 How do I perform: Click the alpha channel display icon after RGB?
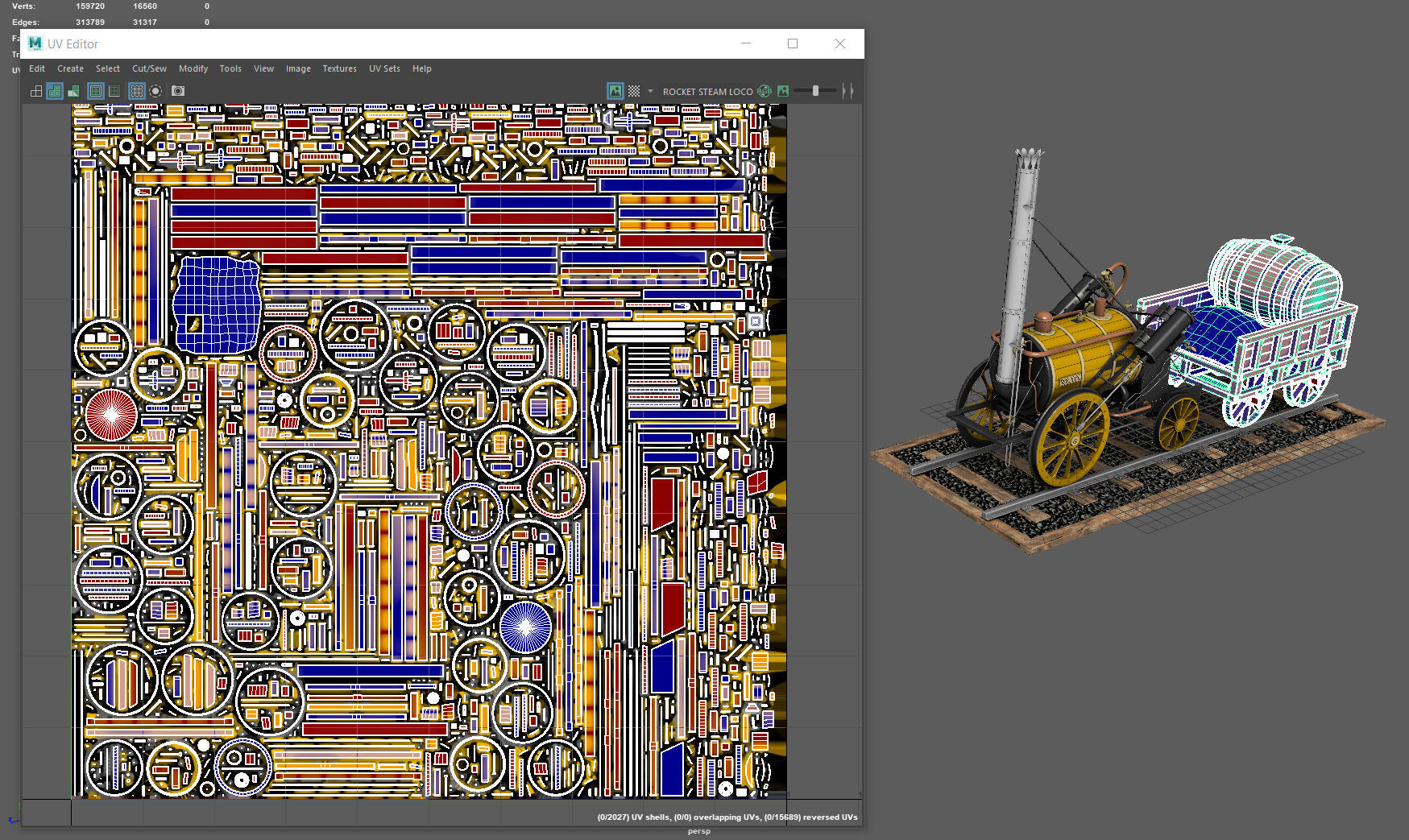pyautogui.click(x=782, y=91)
